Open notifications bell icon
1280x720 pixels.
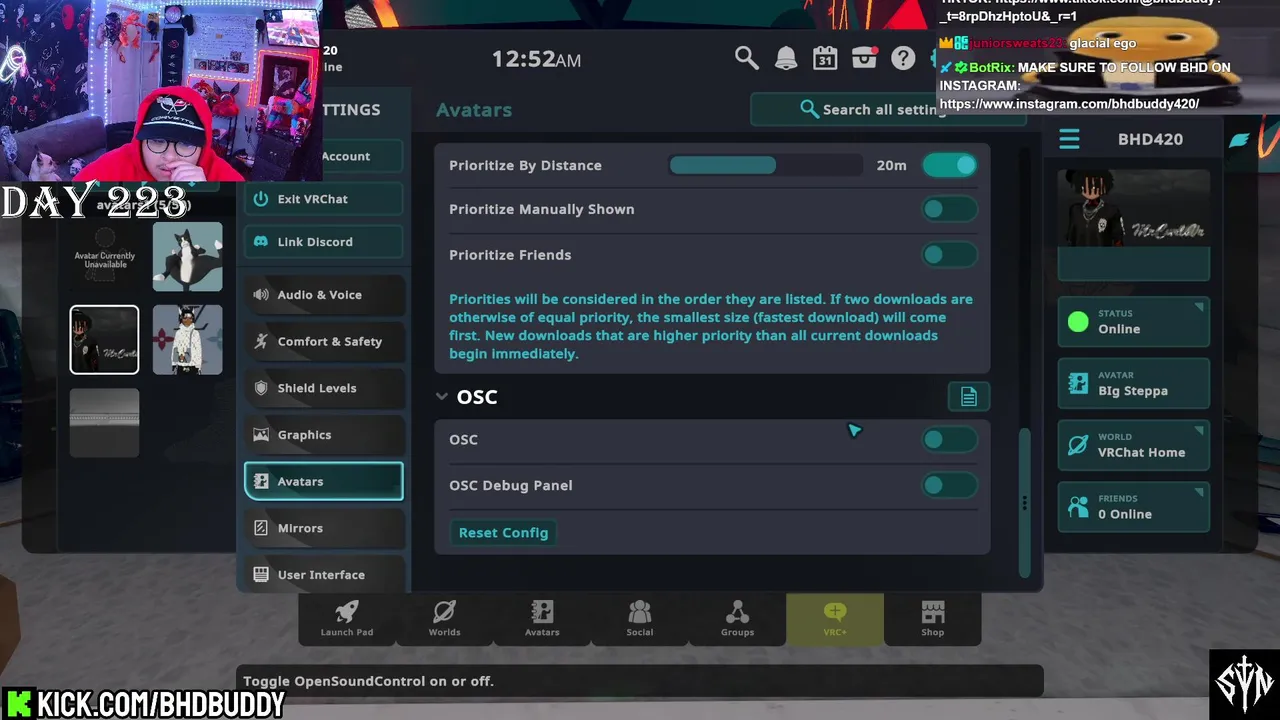(x=786, y=58)
